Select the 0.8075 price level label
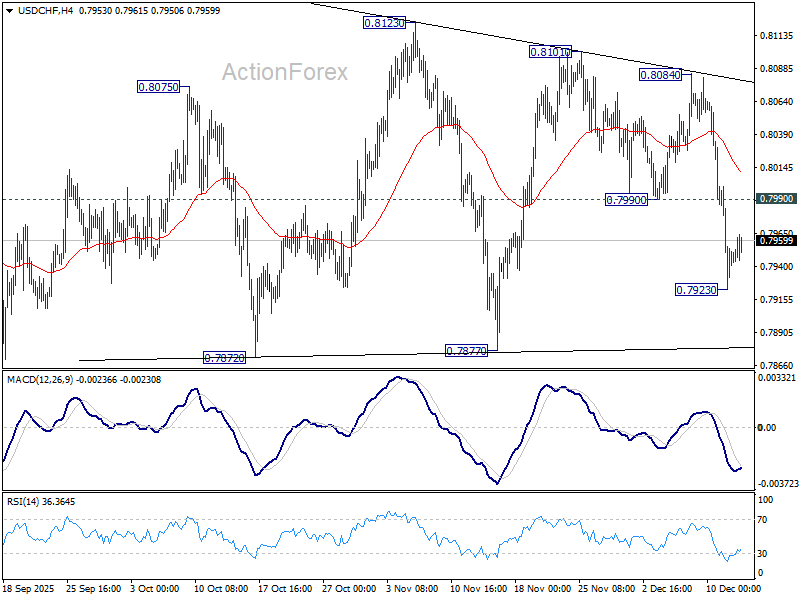Viewport: 800px width, 600px height. [x=156, y=88]
